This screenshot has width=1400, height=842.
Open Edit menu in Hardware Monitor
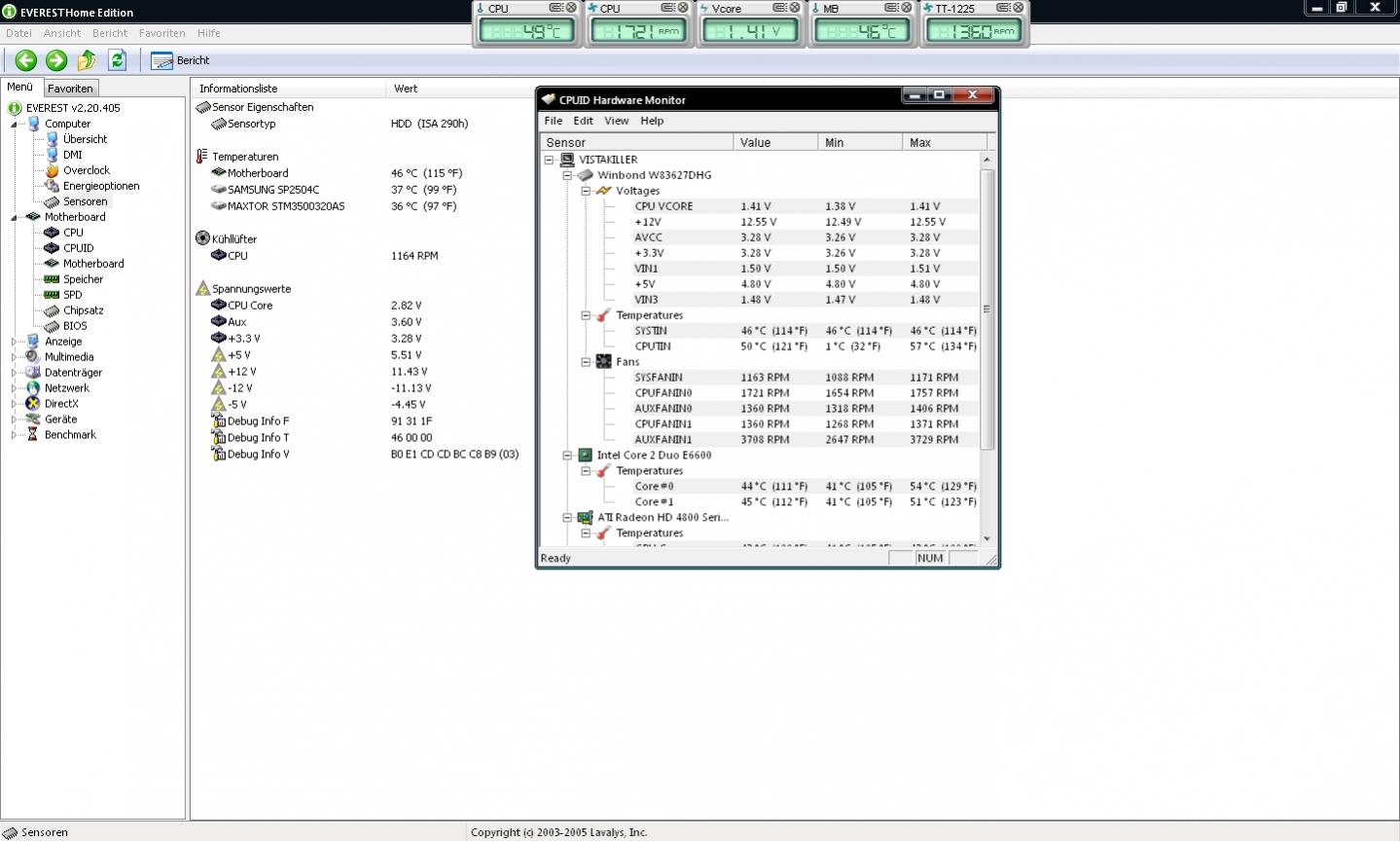tap(583, 121)
